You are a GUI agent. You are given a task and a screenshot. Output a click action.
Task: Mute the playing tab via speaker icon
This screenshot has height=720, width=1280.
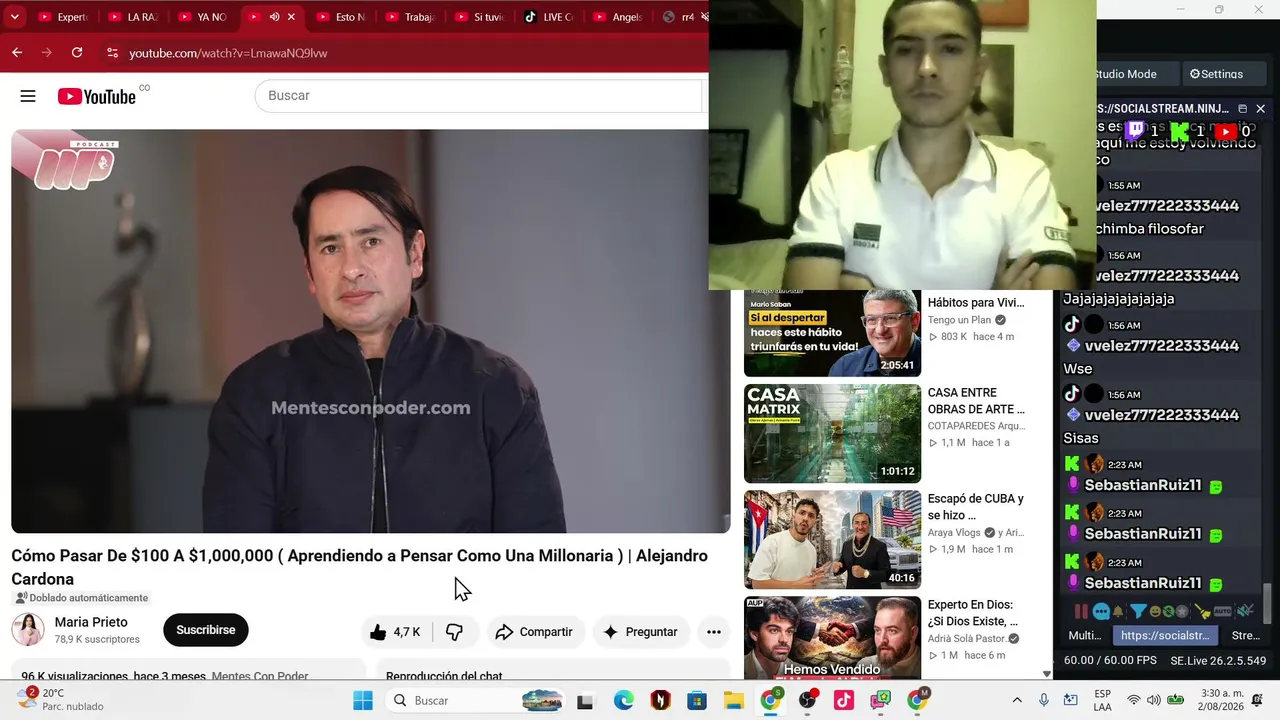[x=274, y=17]
